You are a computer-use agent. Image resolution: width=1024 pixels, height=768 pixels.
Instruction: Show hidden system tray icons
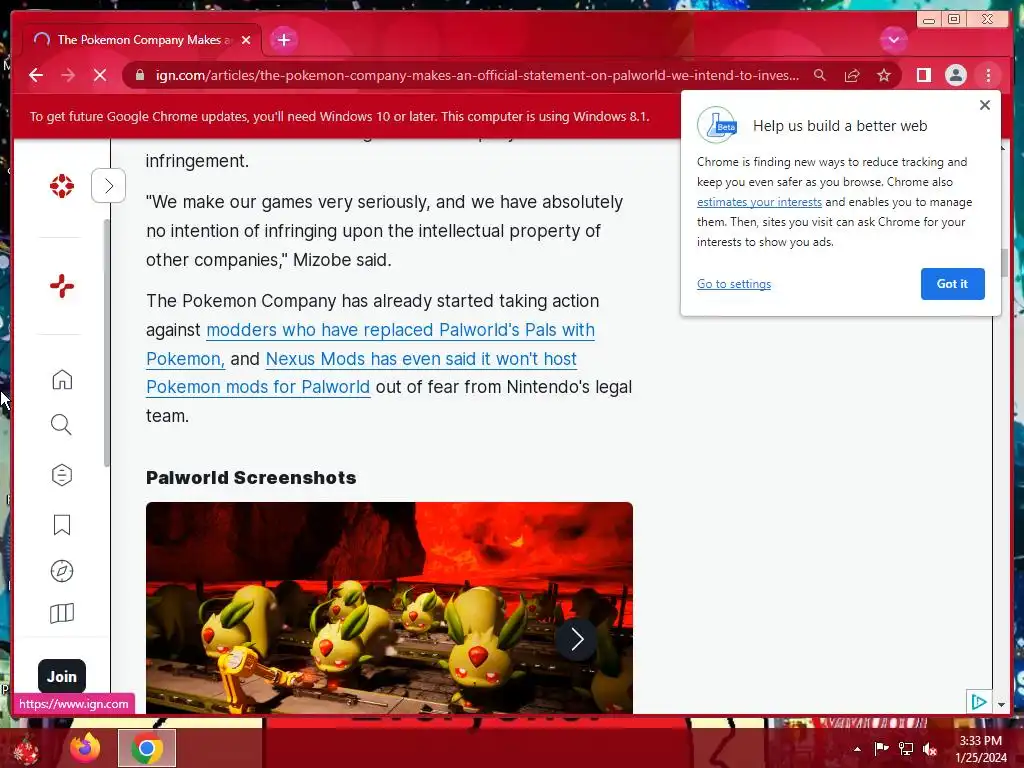point(857,749)
